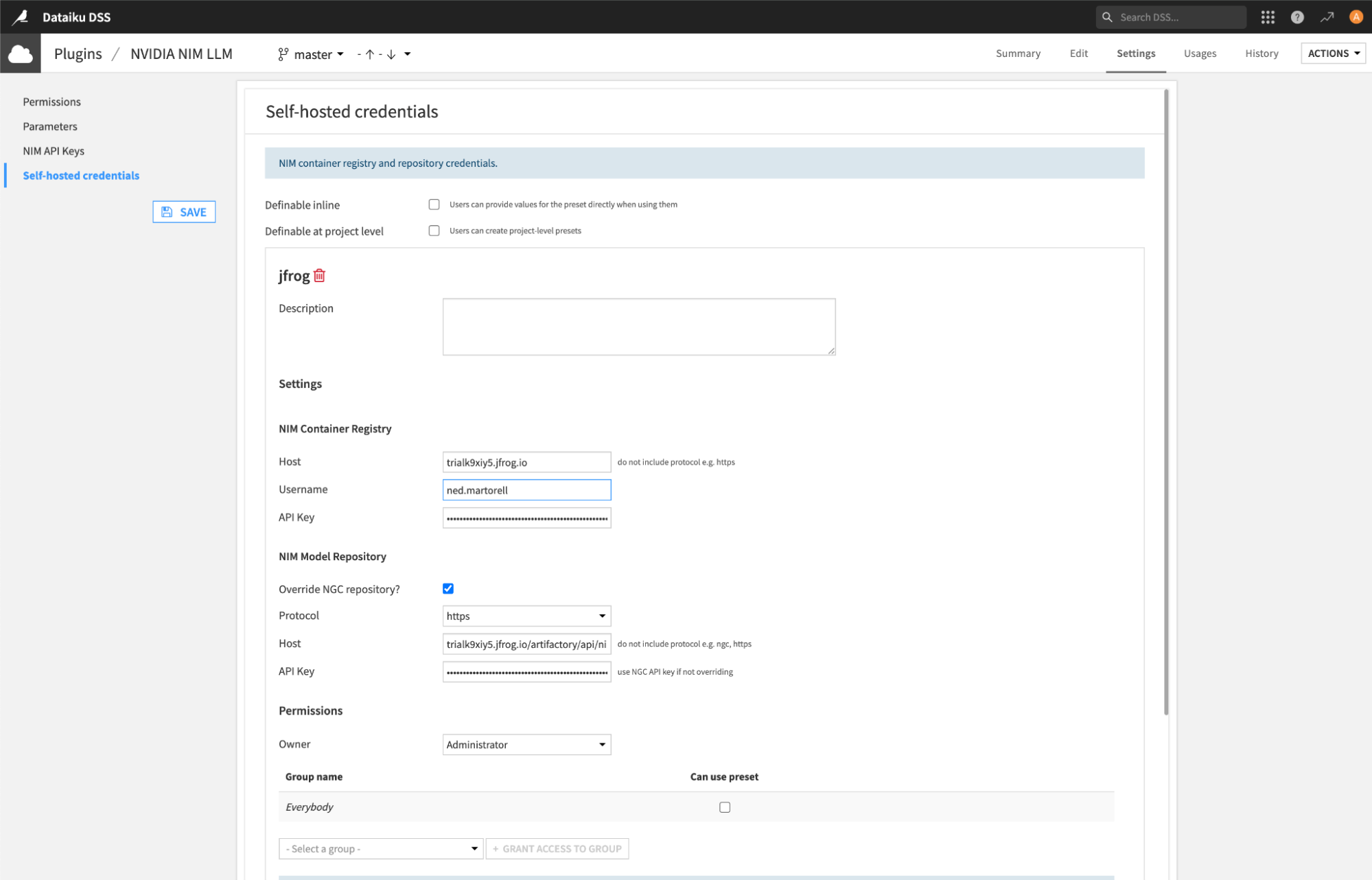This screenshot has width=1372, height=880.
Task: Click into the Description text area
Action: pyautogui.click(x=638, y=327)
